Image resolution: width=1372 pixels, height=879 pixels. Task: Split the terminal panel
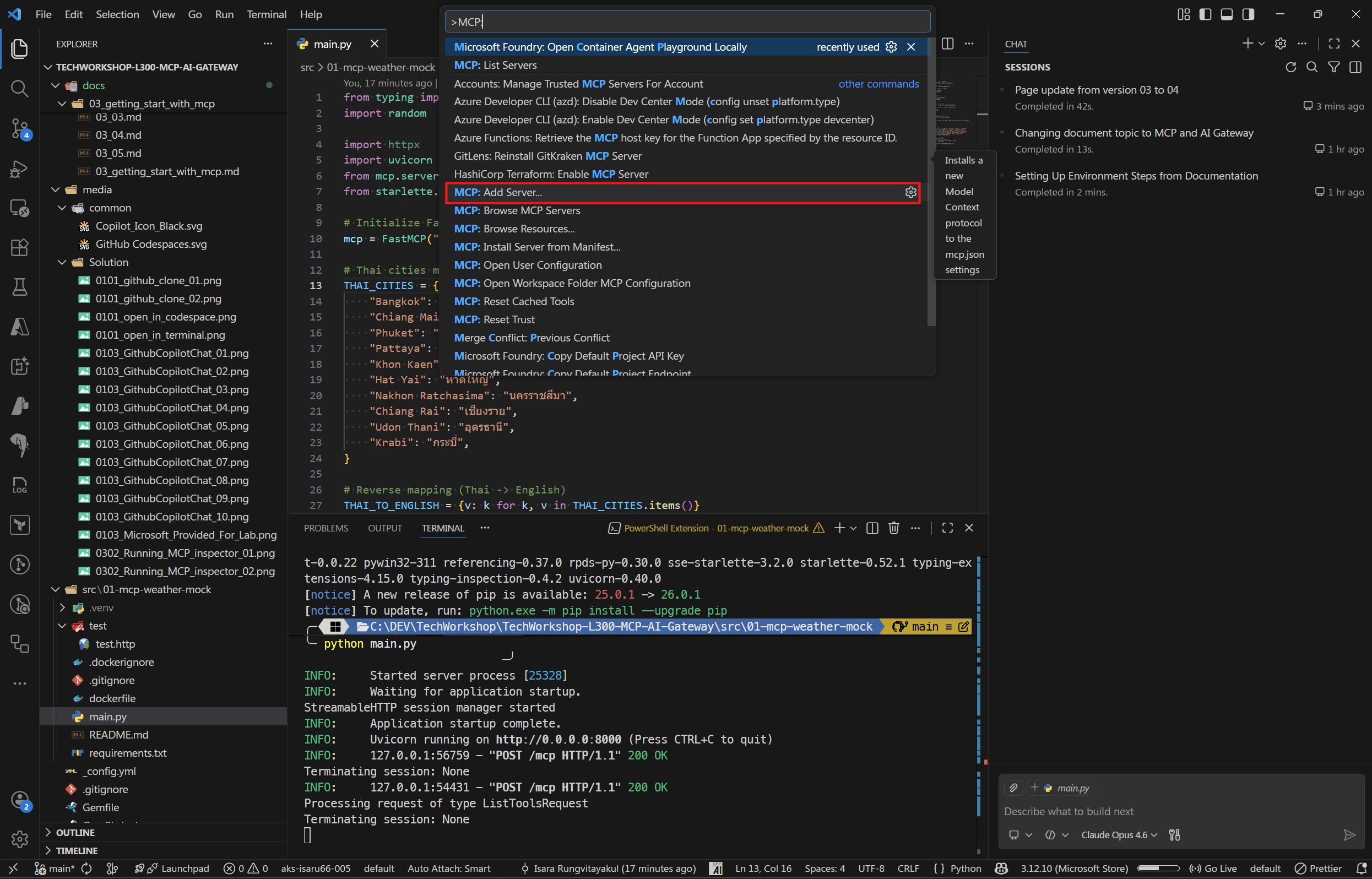click(872, 528)
